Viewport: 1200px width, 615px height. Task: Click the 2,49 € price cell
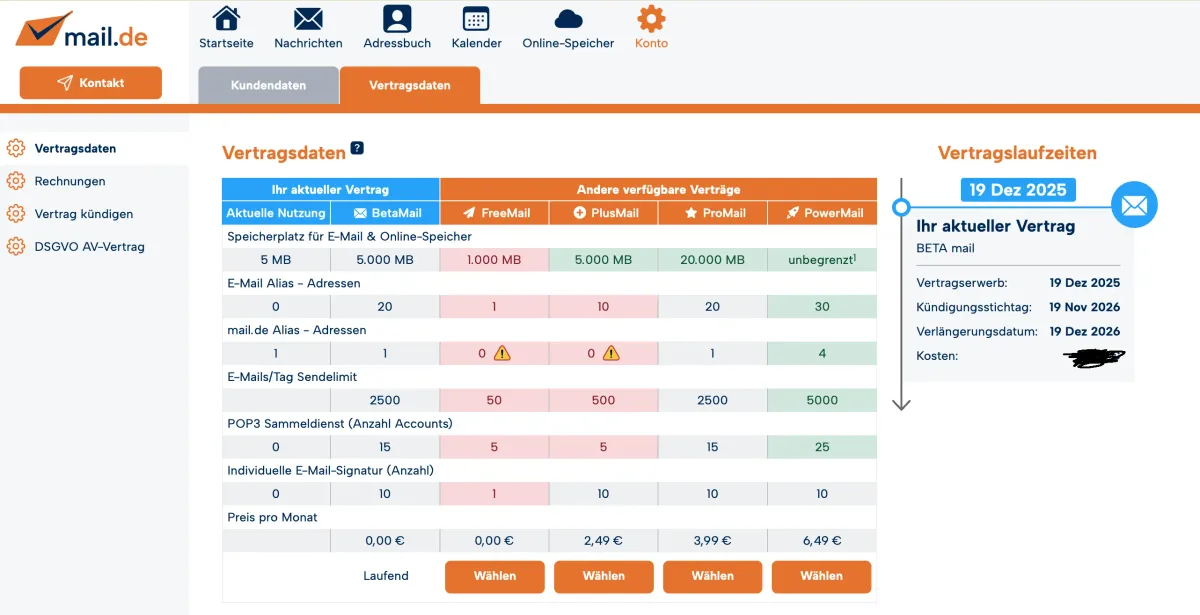(604, 541)
